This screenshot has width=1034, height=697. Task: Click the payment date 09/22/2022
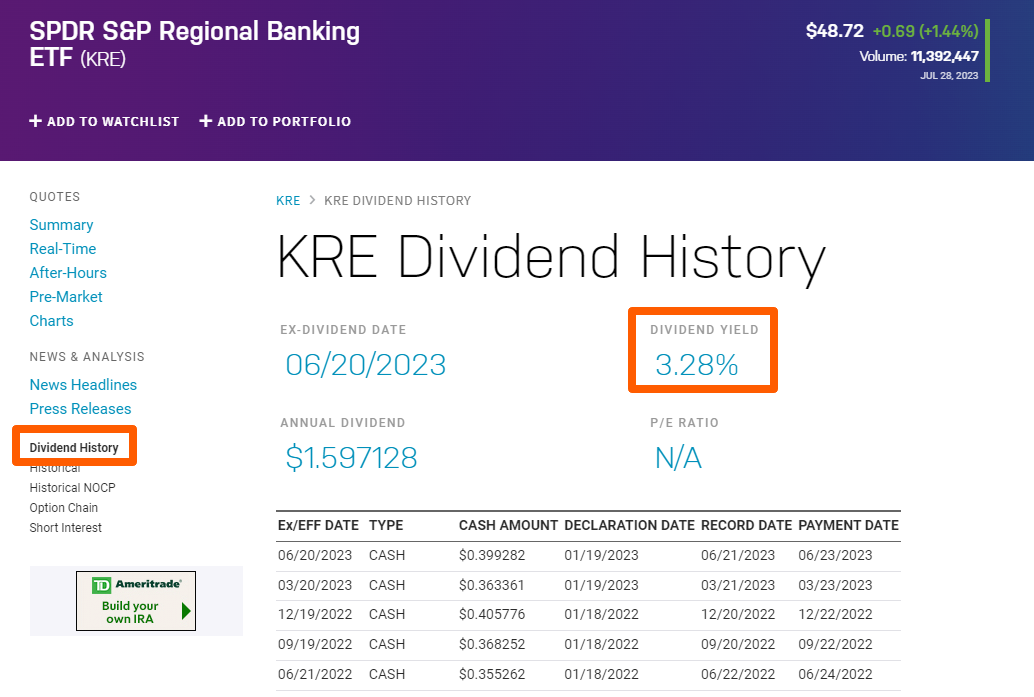(x=836, y=644)
